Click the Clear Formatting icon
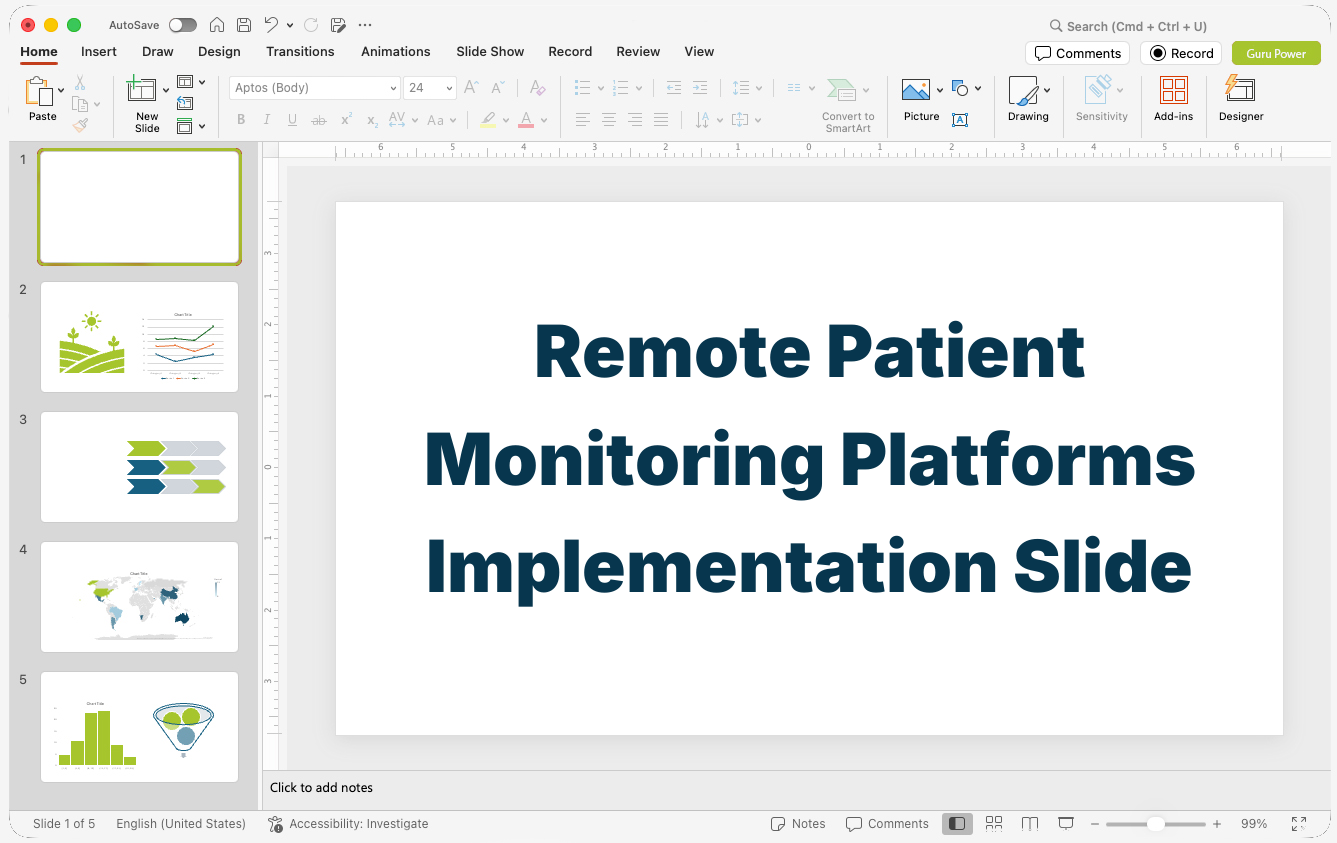 coord(537,88)
